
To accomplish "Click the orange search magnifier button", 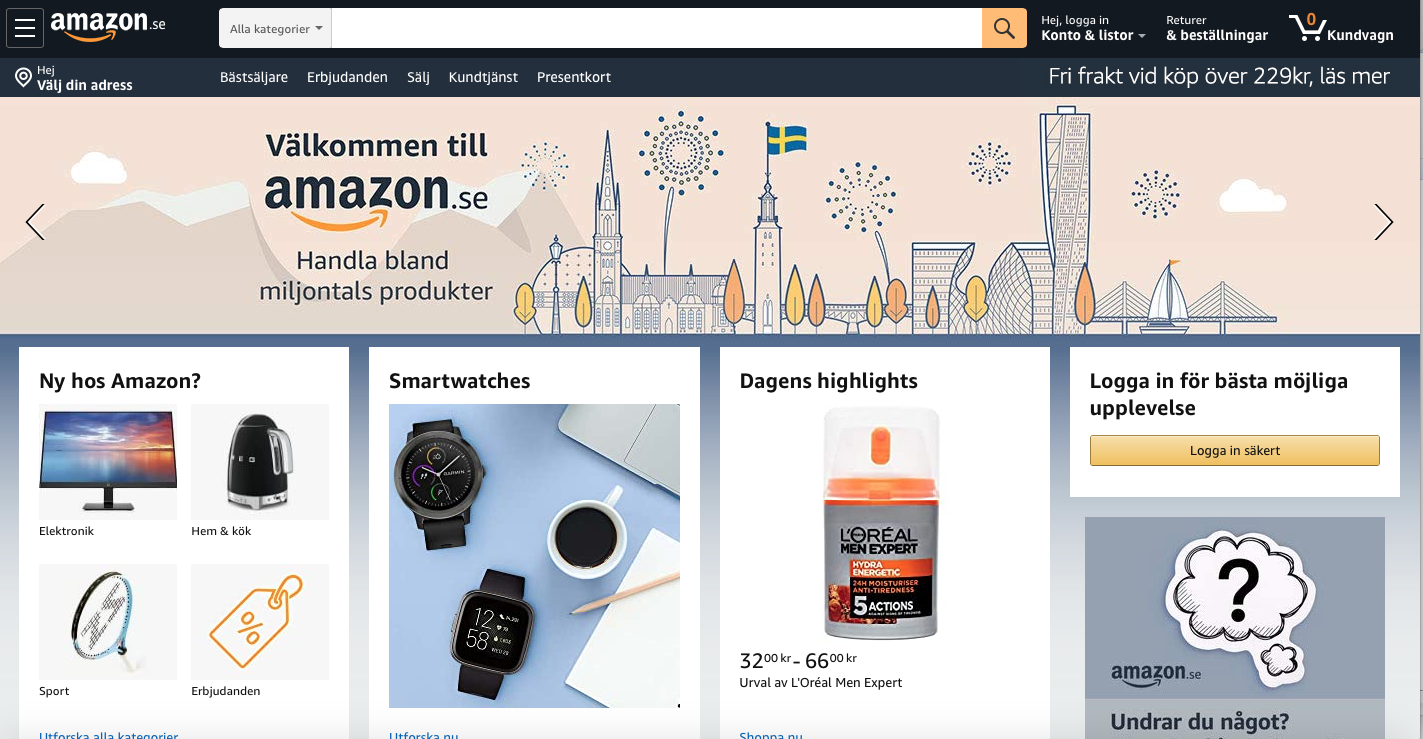I will [x=1004, y=28].
